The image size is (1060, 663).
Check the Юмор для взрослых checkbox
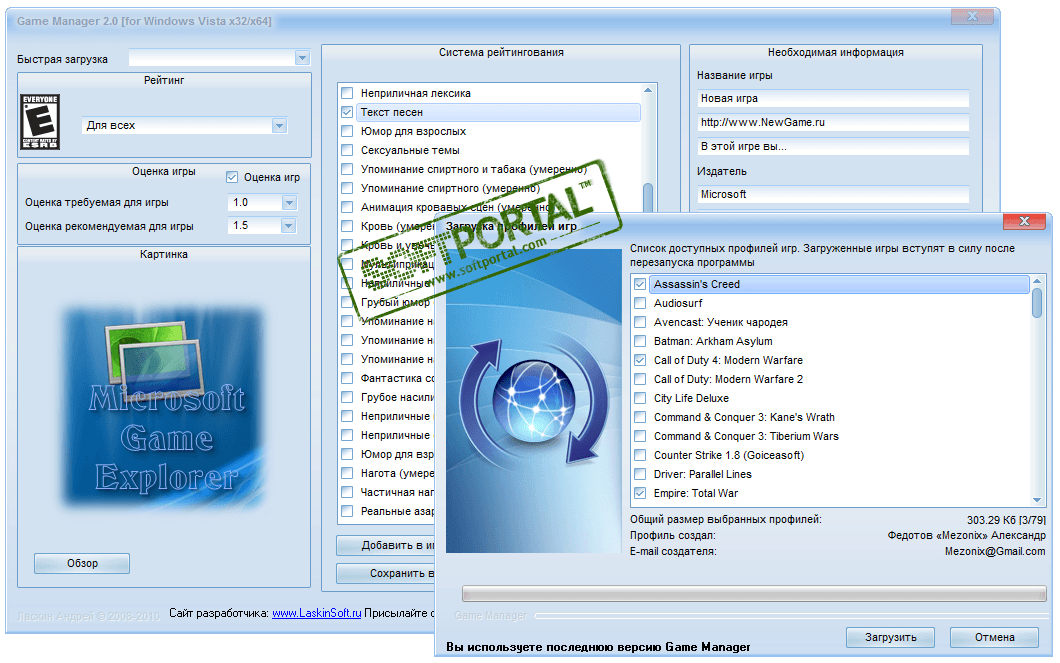(347, 131)
